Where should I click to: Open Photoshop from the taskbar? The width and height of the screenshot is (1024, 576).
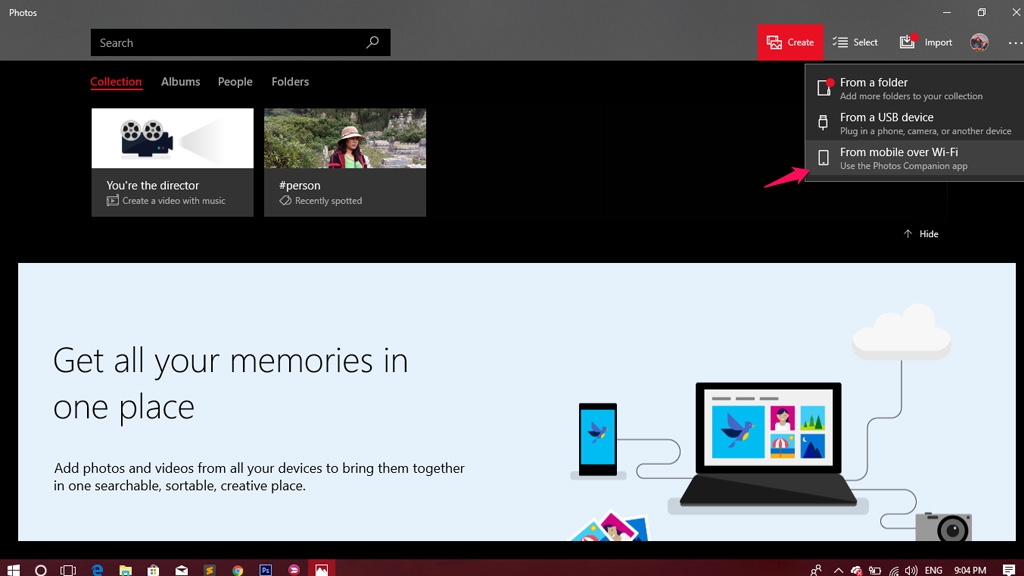(x=266, y=570)
